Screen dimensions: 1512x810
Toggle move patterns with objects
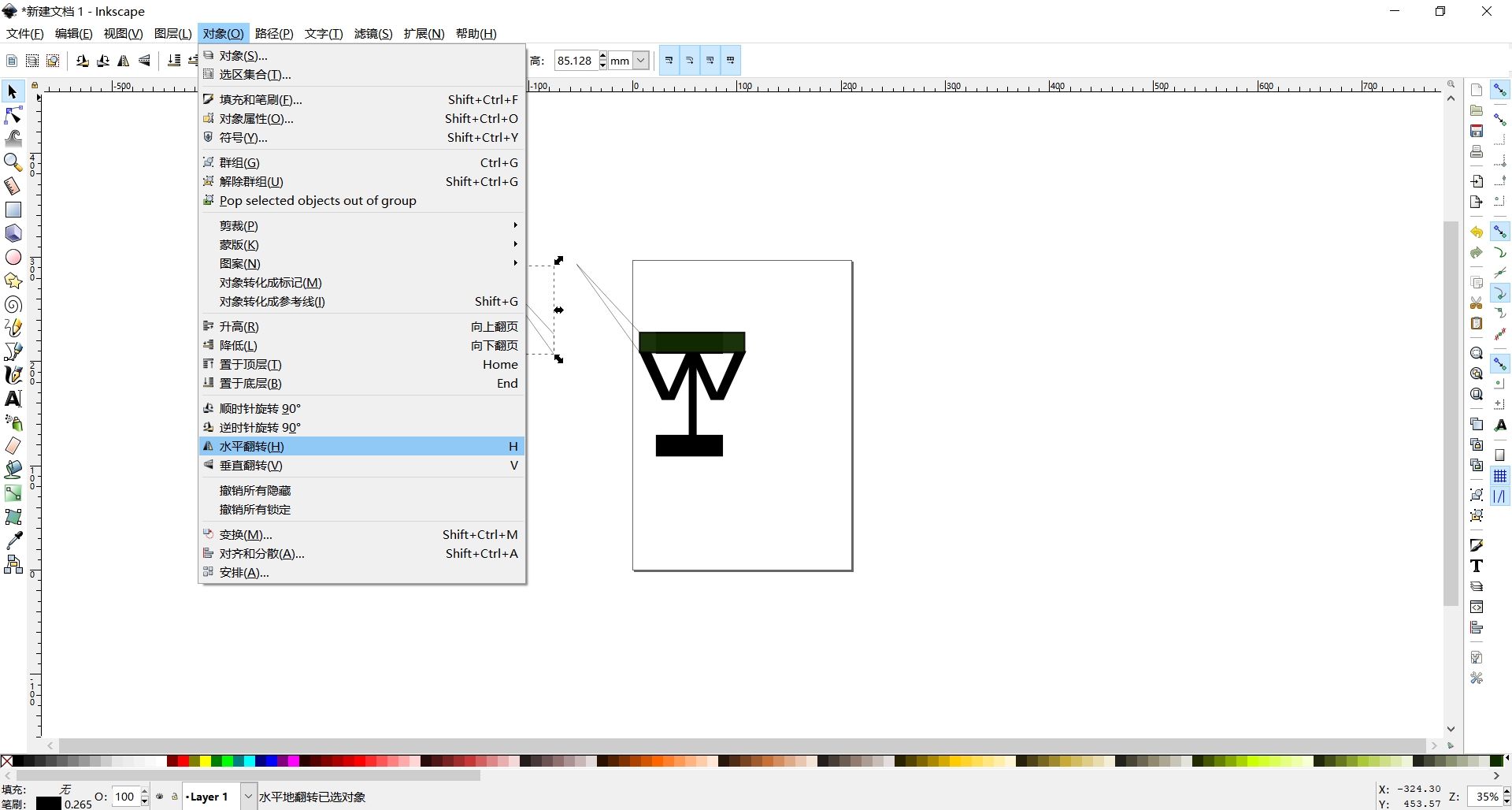point(730,61)
